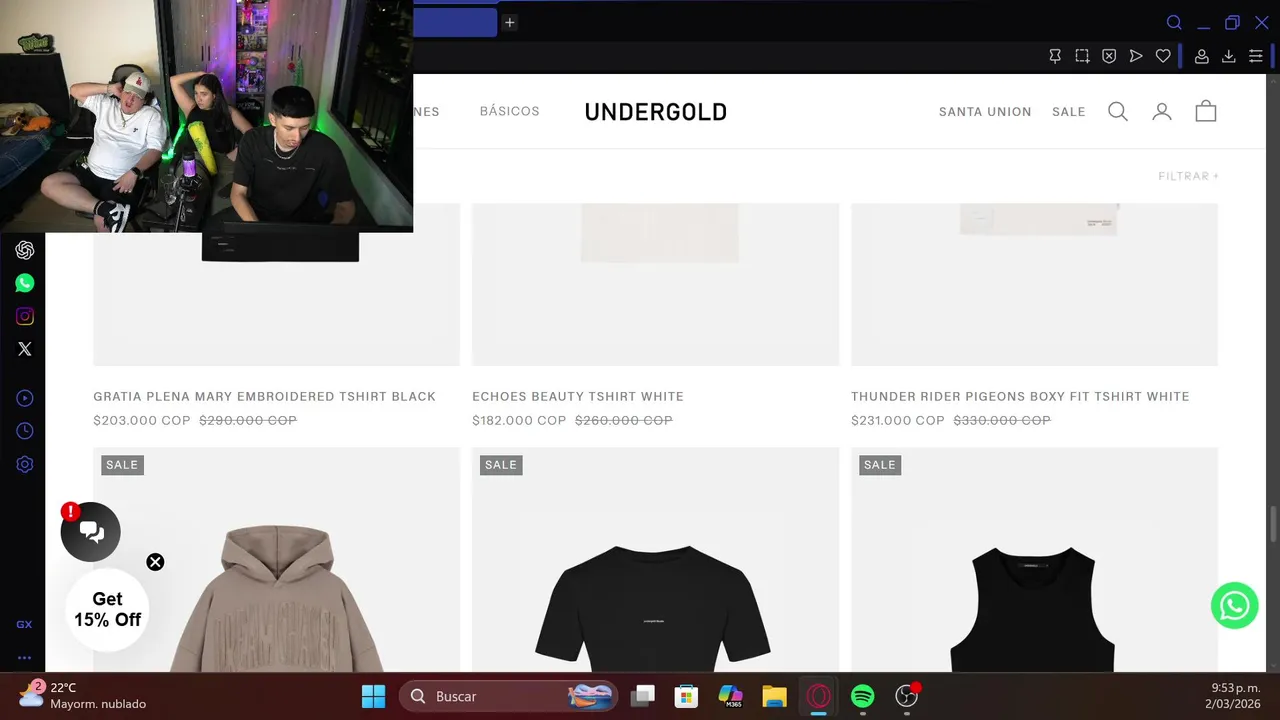The image size is (1280, 720).
Task: Open ChatGPT in the Opera sidebar
Action: point(25,250)
